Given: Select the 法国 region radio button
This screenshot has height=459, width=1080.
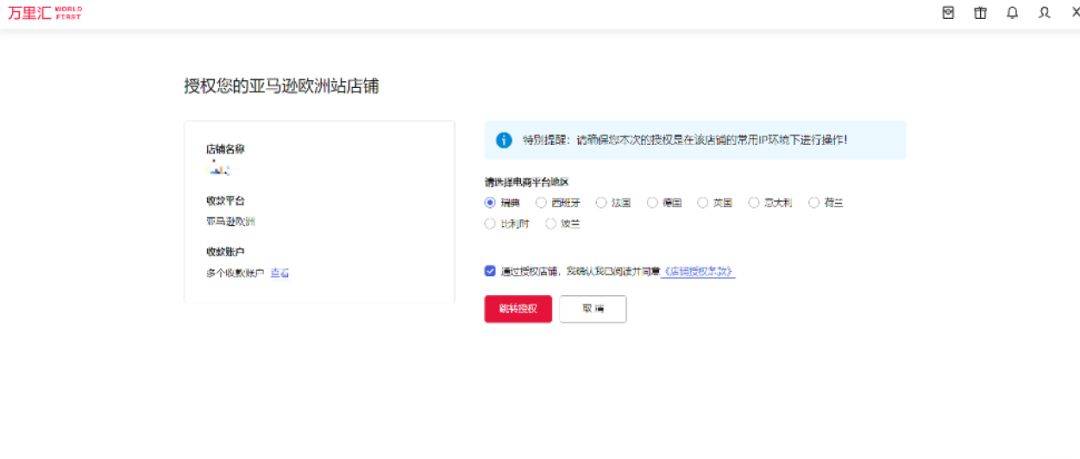Looking at the screenshot, I should pyautogui.click(x=601, y=203).
